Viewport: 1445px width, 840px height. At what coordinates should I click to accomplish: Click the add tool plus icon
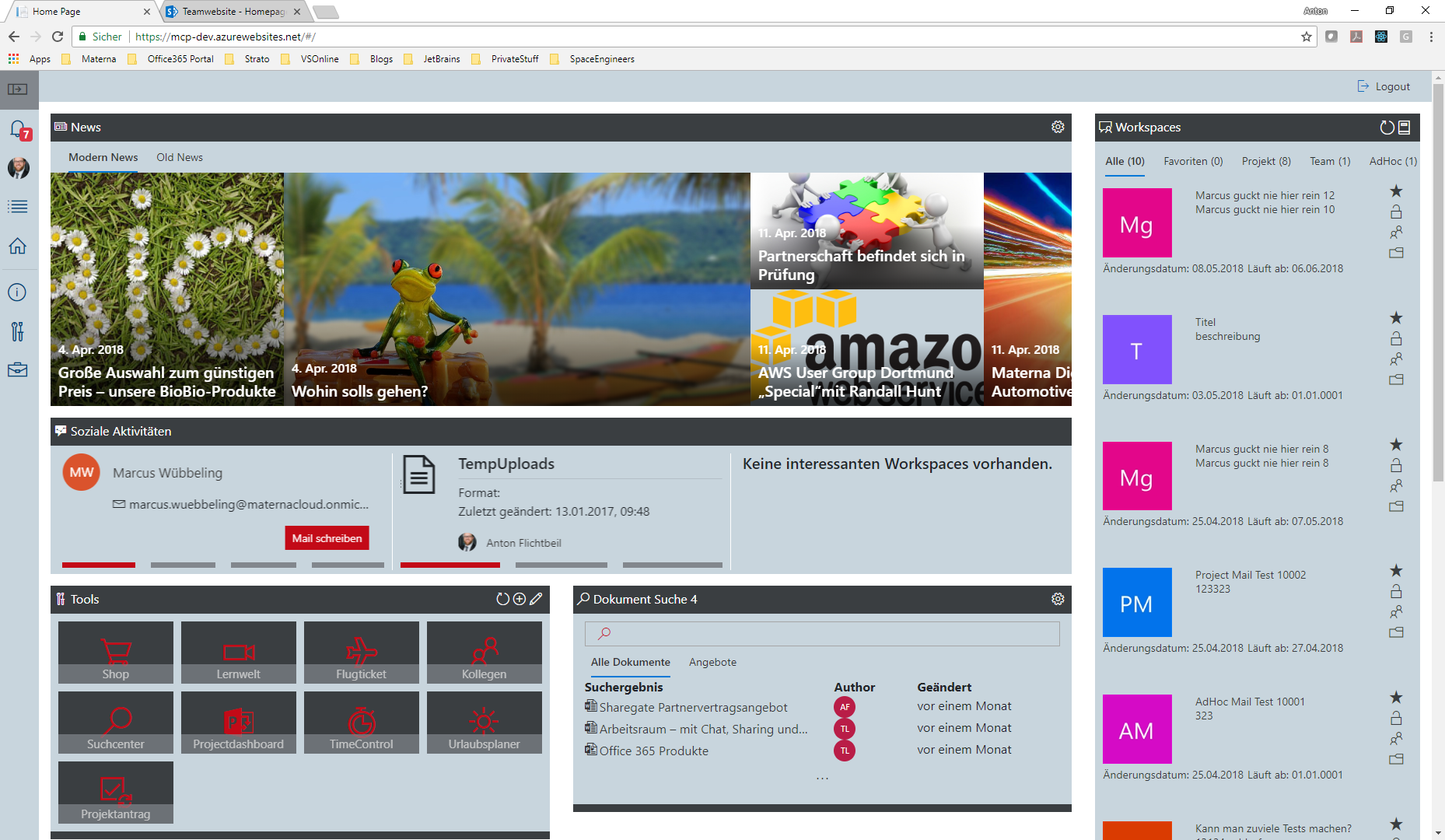point(520,599)
